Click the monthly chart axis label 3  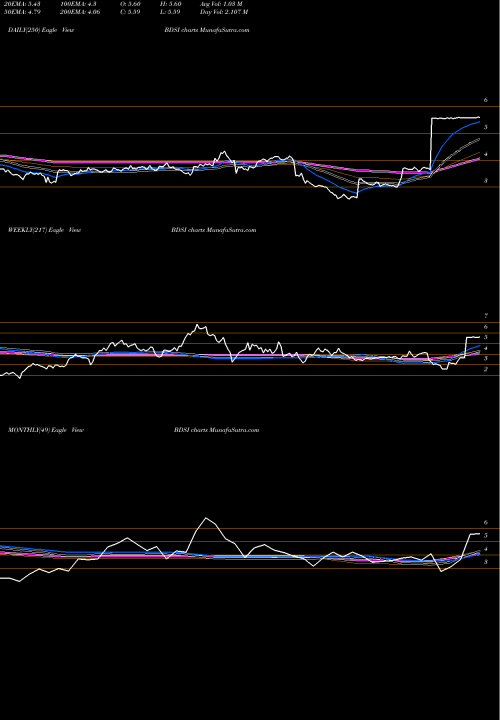[485, 562]
